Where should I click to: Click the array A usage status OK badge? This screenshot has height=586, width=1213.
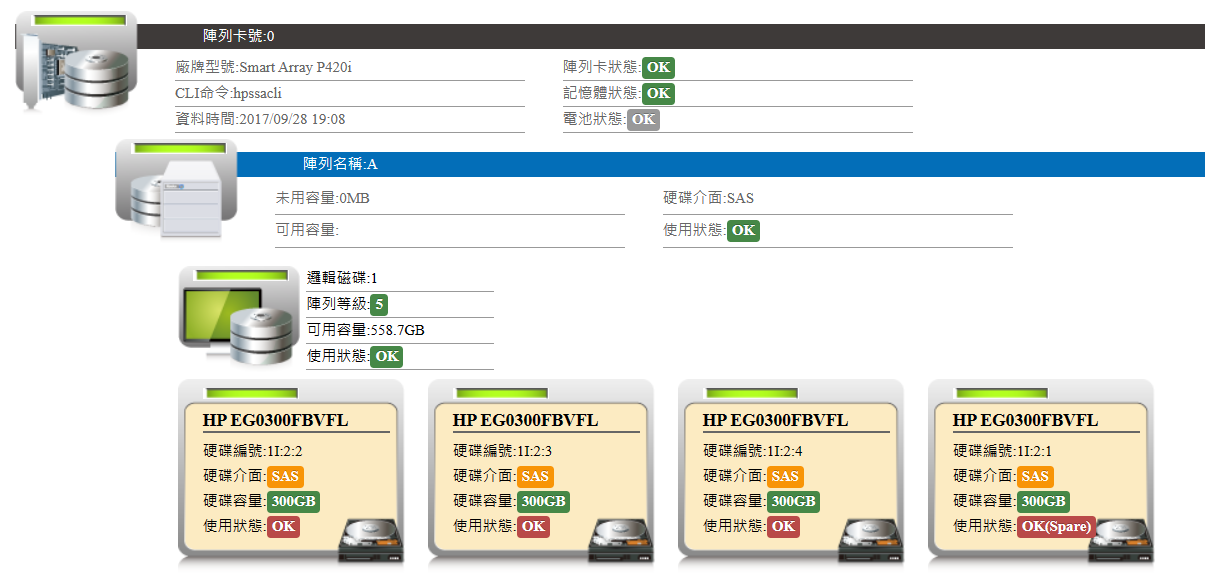(x=742, y=231)
